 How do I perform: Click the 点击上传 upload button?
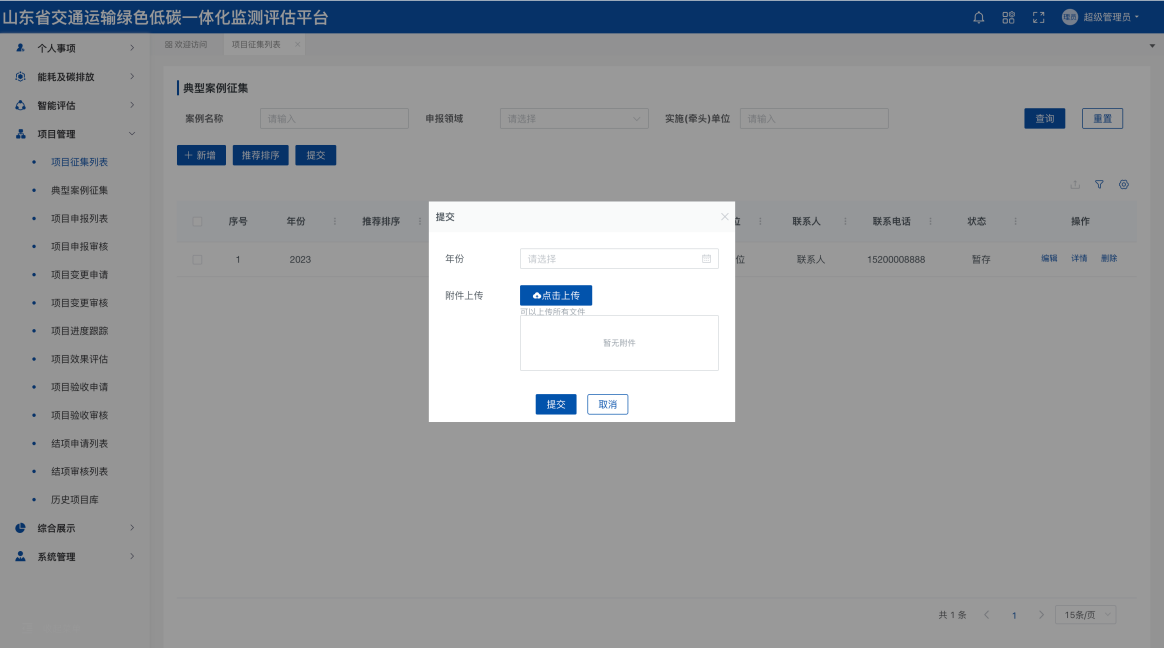click(x=556, y=296)
